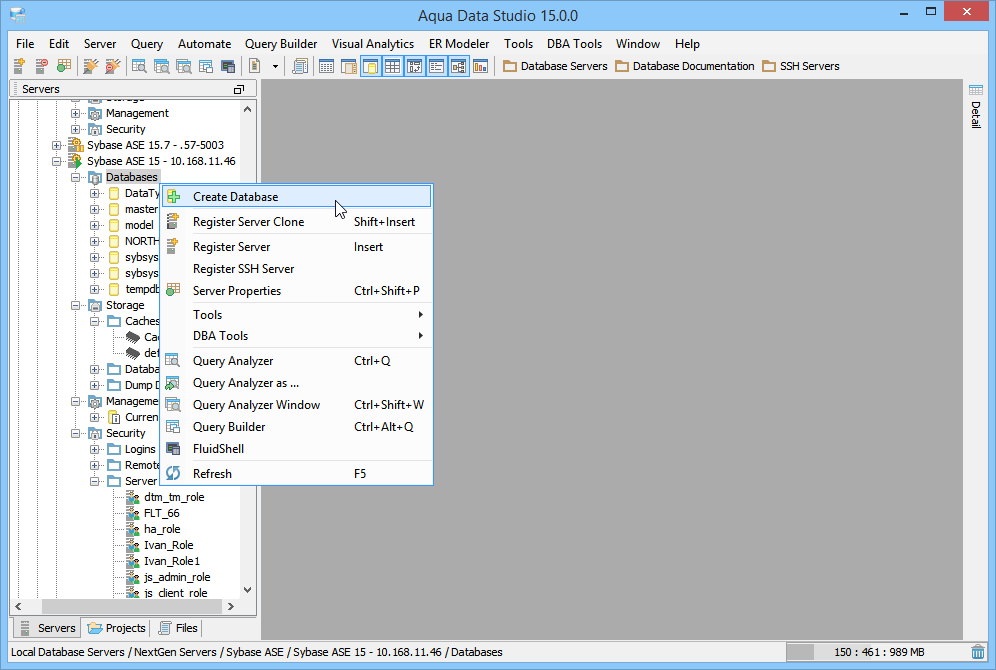The width and height of the screenshot is (996, 670).
Task: Open the Visual Analytics menu
Action: tap(372, 44)
